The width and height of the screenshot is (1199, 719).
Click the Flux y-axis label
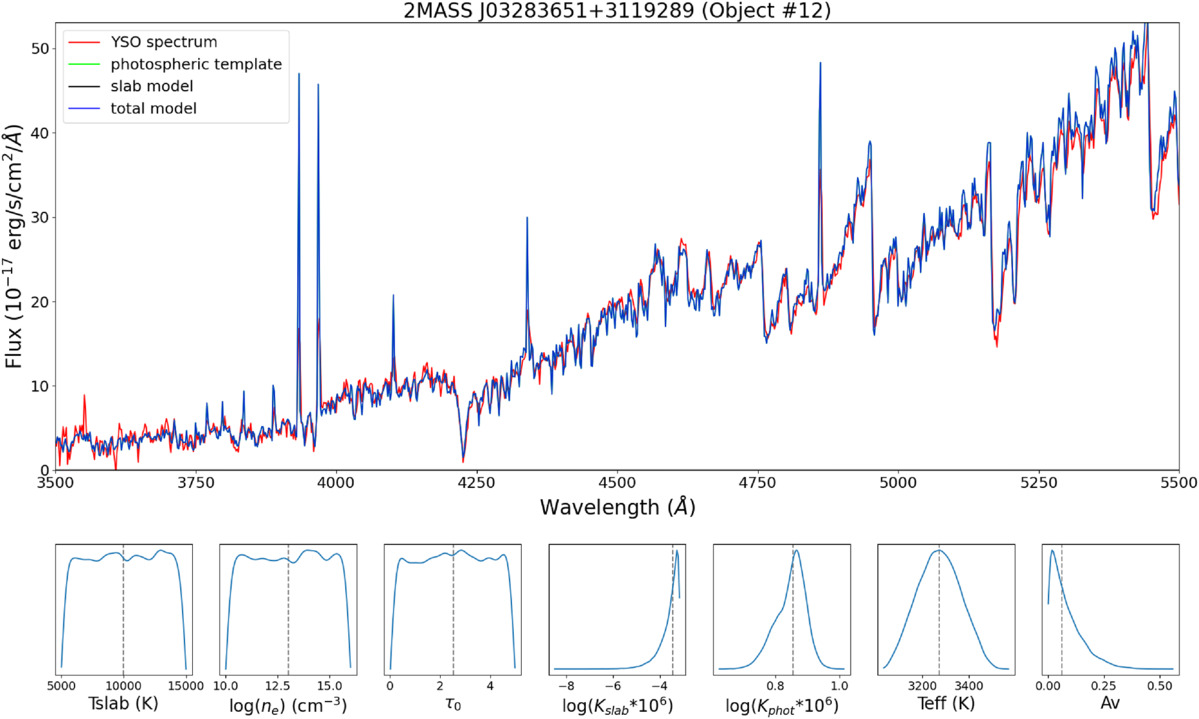tap(14, 248)
